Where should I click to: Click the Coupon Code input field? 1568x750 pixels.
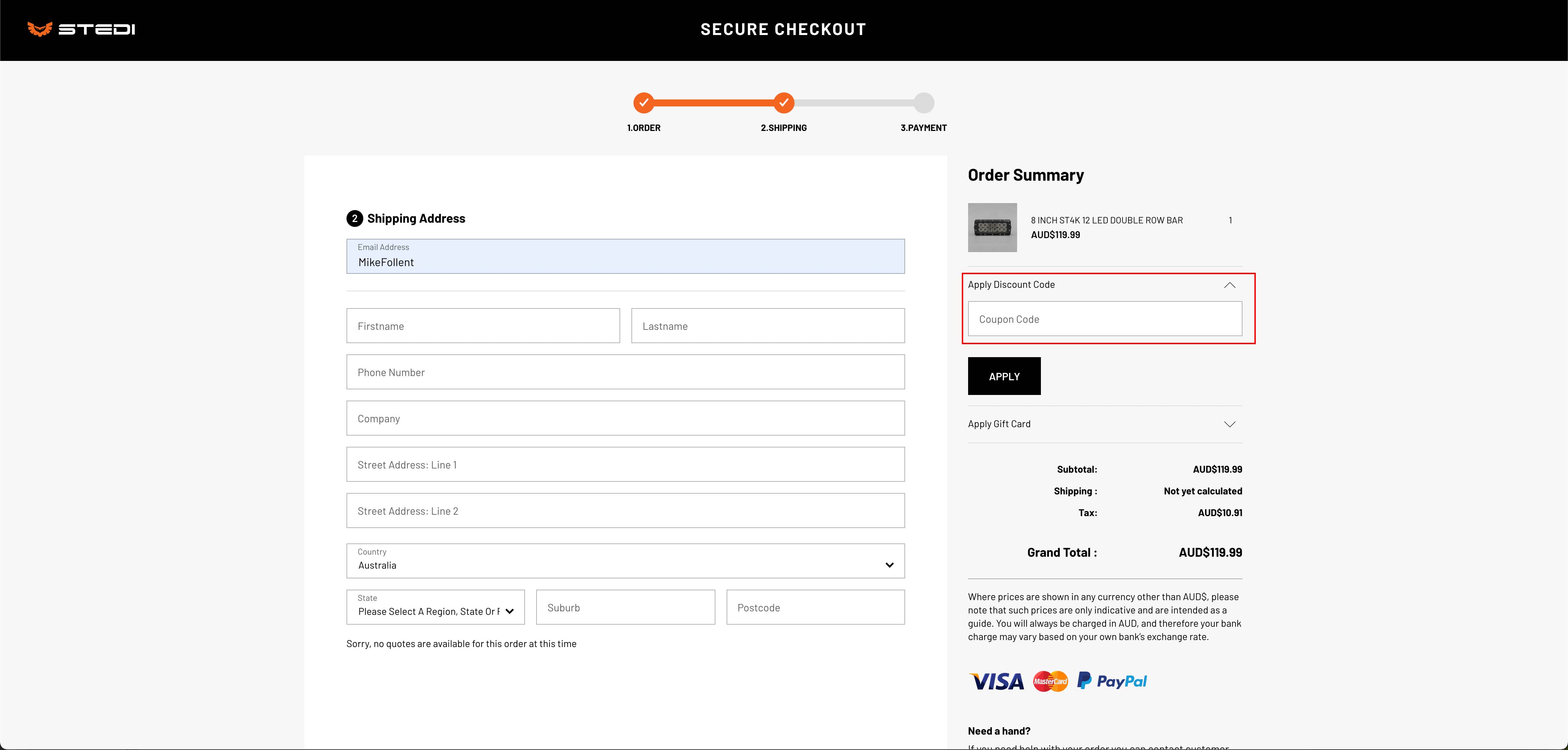coord(1104,319)
